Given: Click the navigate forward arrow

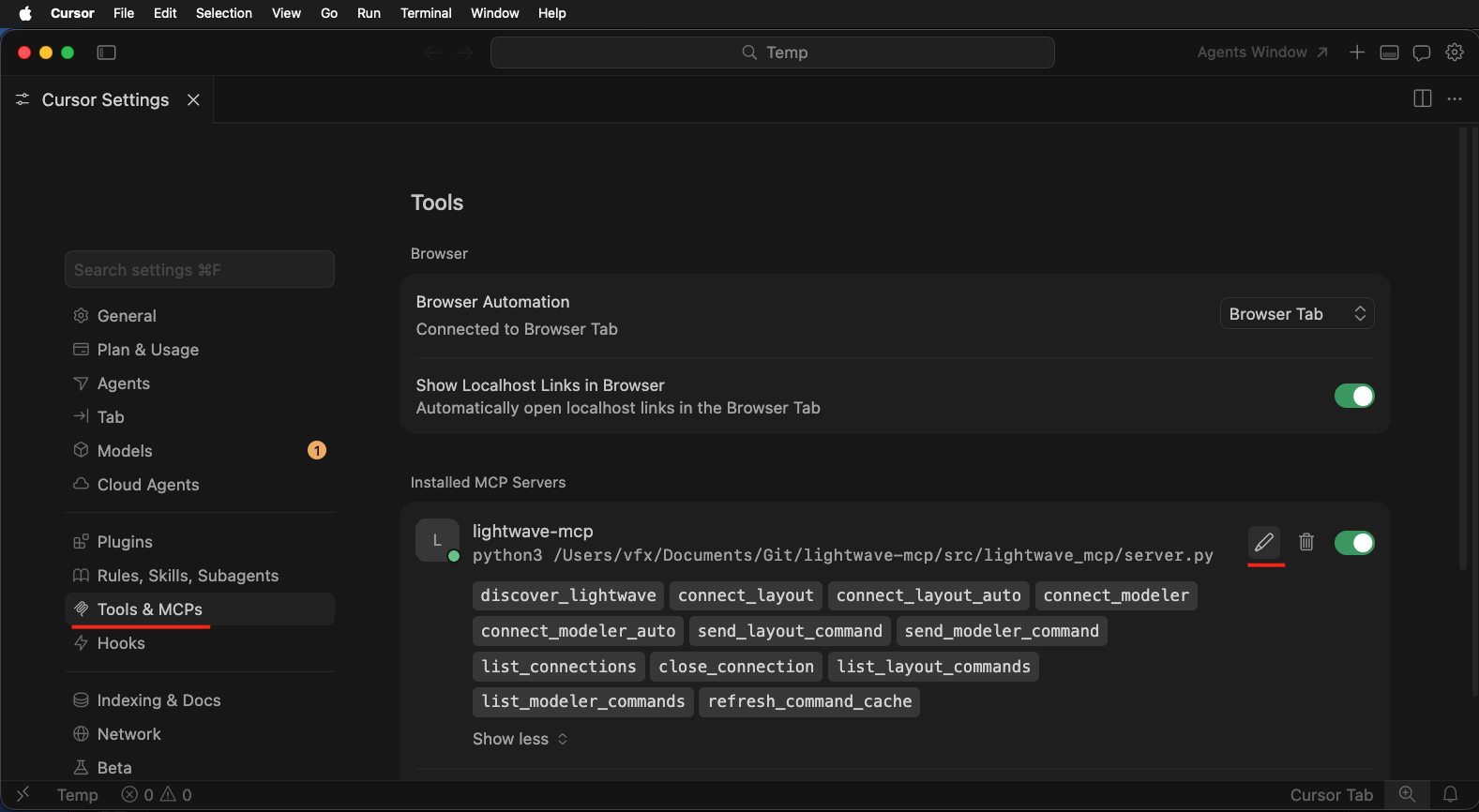Looking at the screenshot, I should tap(465, 53).
